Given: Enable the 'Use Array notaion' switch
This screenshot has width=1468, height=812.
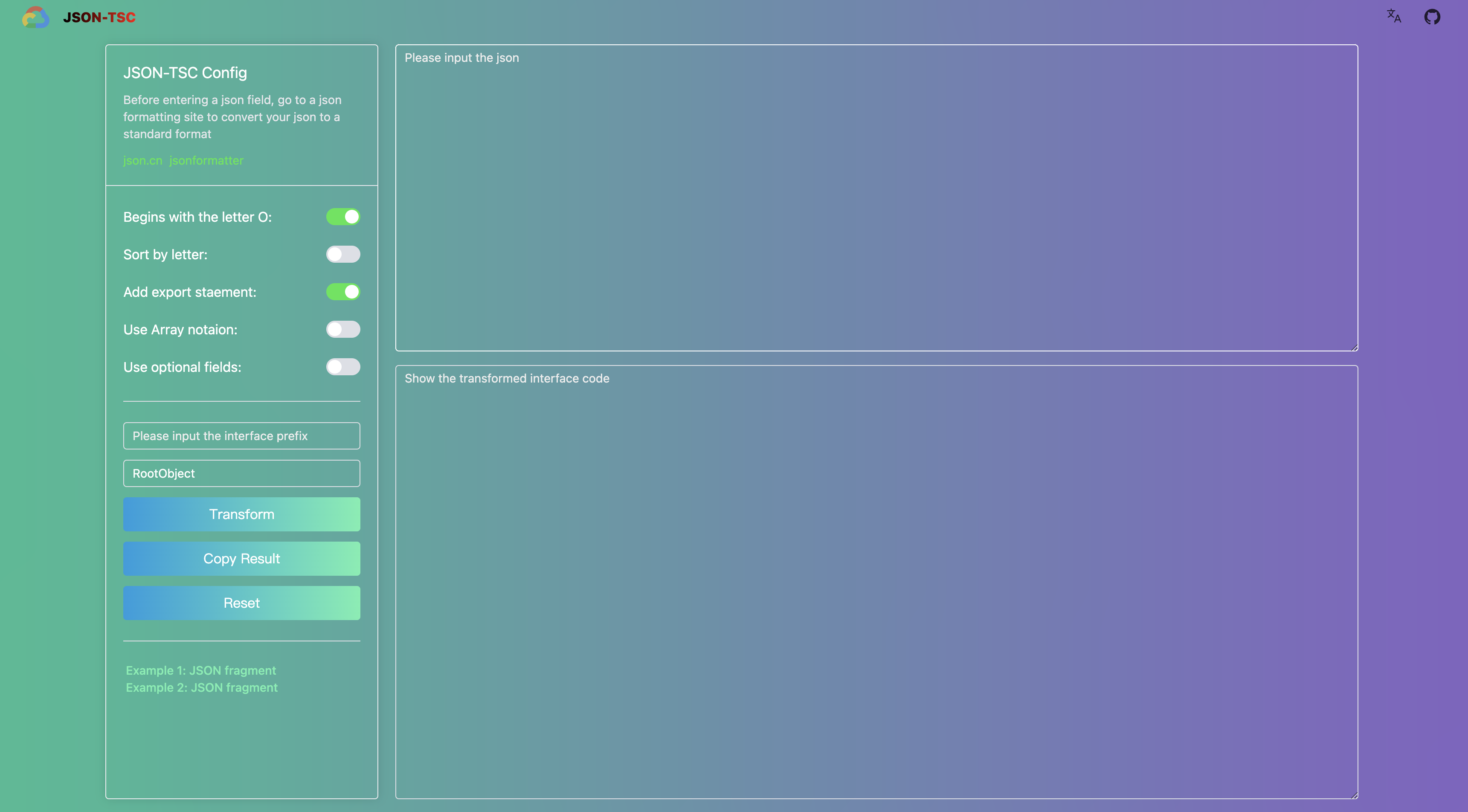Looking at the screenshot, I should (x=343, y=329).
